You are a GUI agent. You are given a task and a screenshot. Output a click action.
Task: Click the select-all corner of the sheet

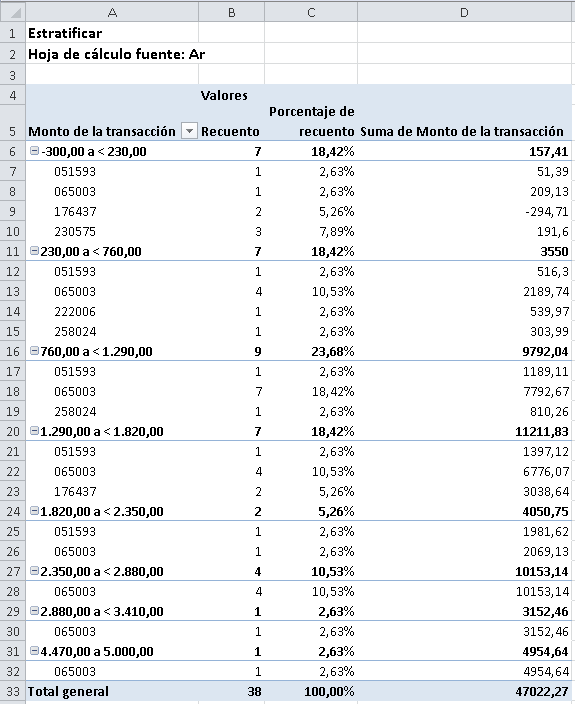click(x=13, y=12)
